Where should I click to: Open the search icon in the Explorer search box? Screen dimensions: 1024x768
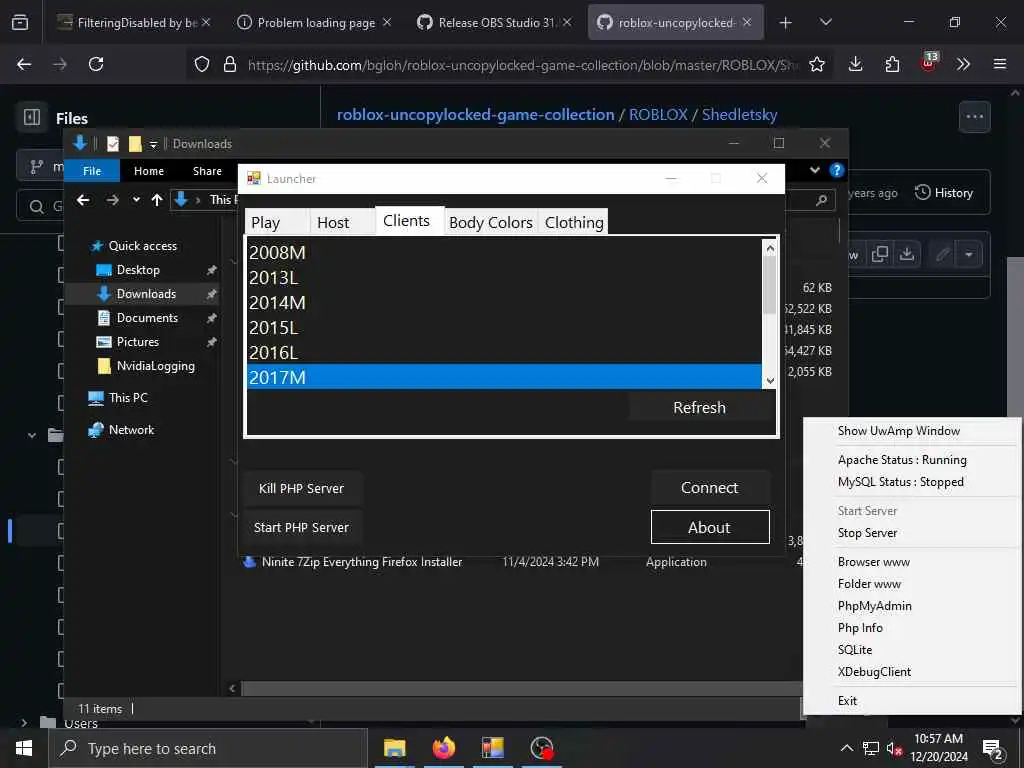point(822,200)
